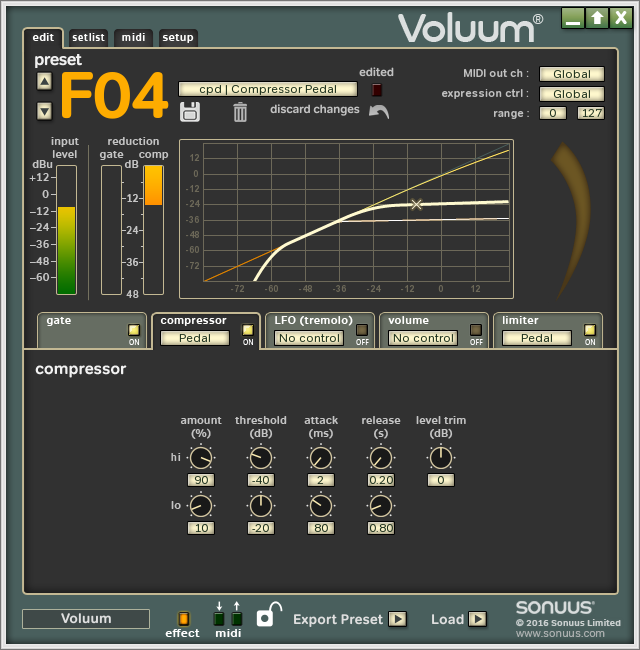Enable the volume OFF switch
Screen dimensions: 640x650
click(x=476, y=330)
